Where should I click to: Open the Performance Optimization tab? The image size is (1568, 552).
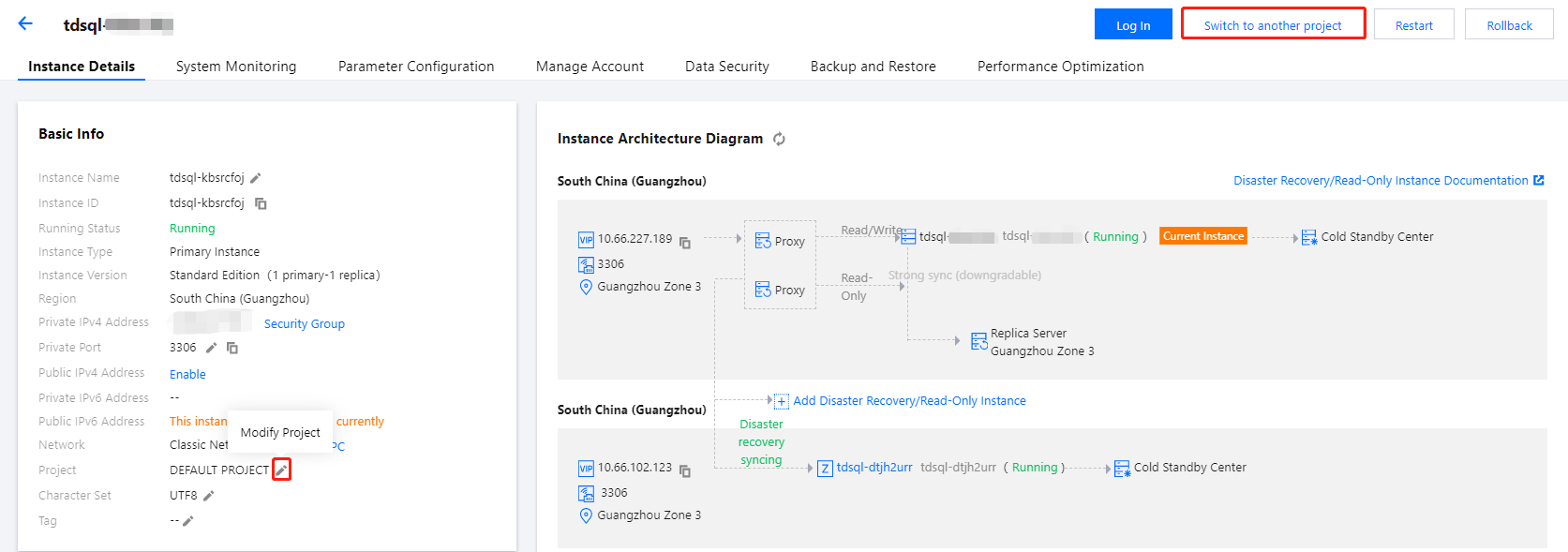pos(1060,67)
